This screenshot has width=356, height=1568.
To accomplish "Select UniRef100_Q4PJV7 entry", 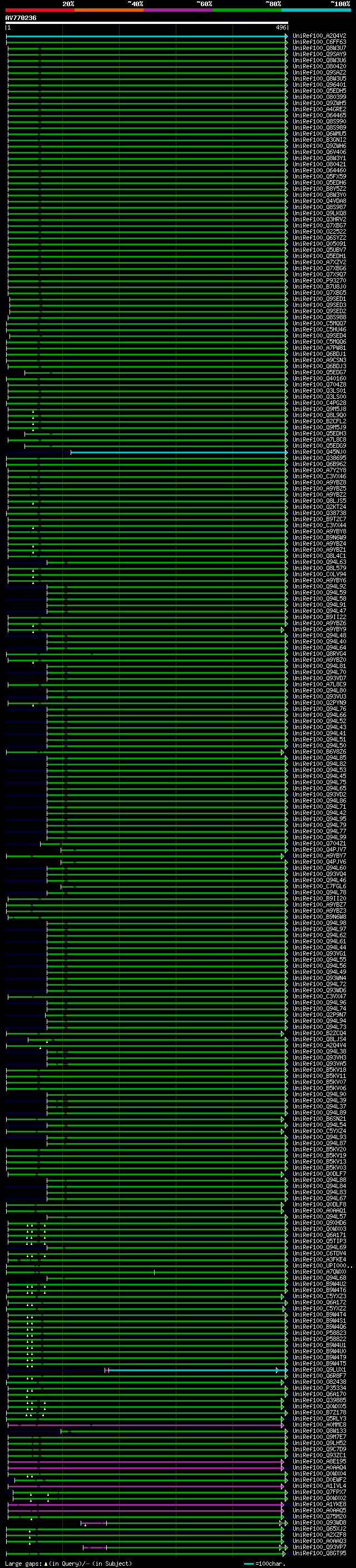I will coord(319,850).
